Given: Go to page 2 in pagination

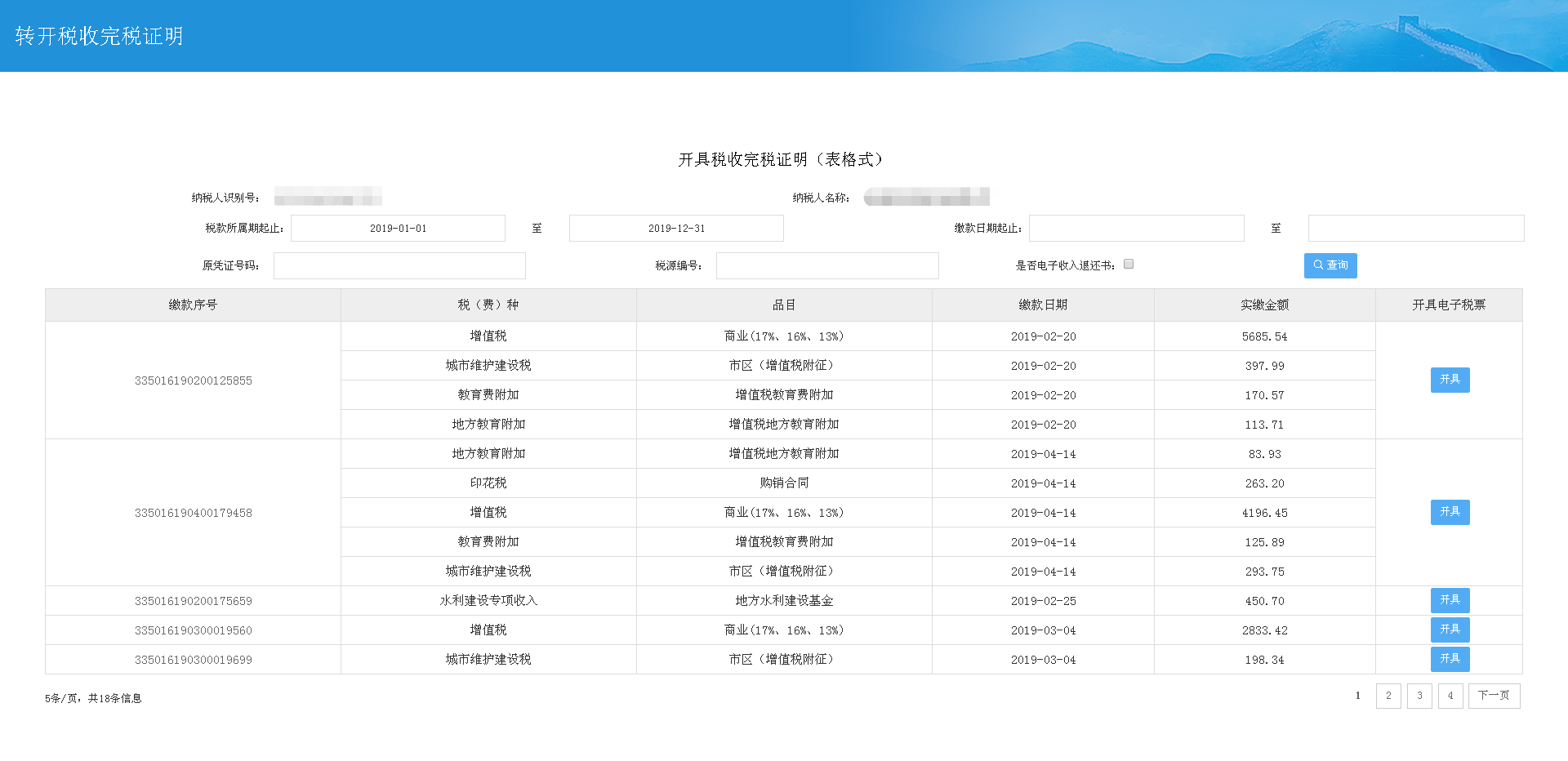Looking at the screenshot, I should click(1388, 696).
